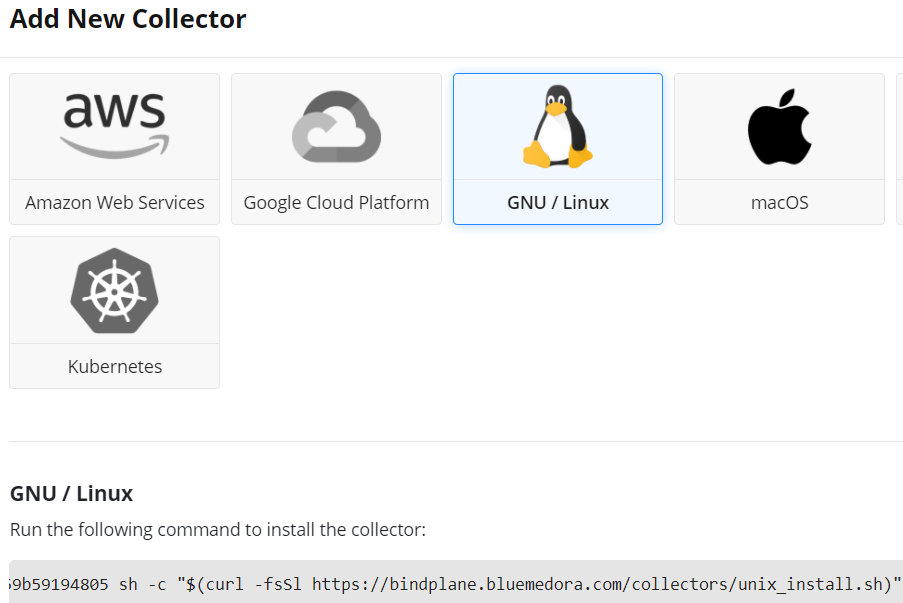Click the Linux penguin icon
This screenshot has height=603, width=903.
[x=557, y=127]
